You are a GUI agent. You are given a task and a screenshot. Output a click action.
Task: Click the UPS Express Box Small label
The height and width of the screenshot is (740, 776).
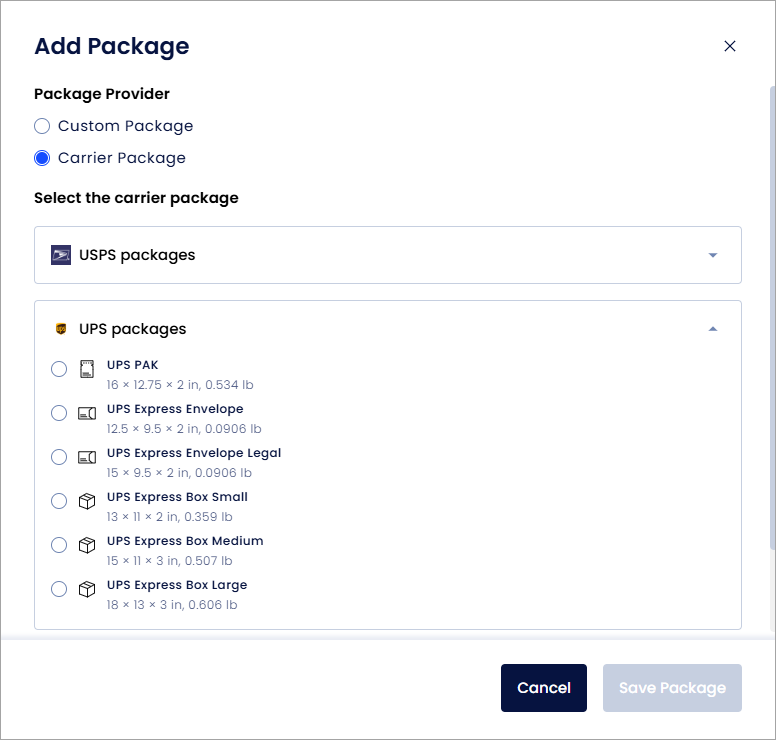pos(177,497)
